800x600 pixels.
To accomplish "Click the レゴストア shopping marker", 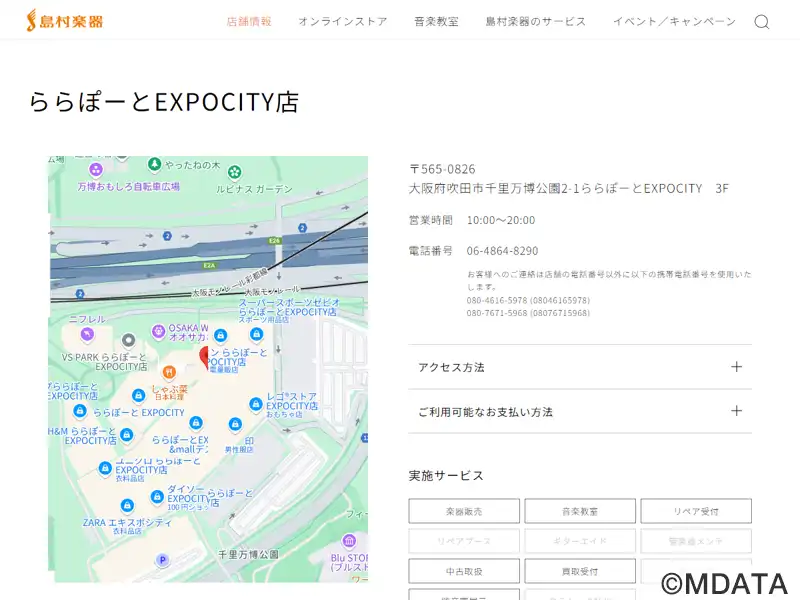I will (256, 405).
